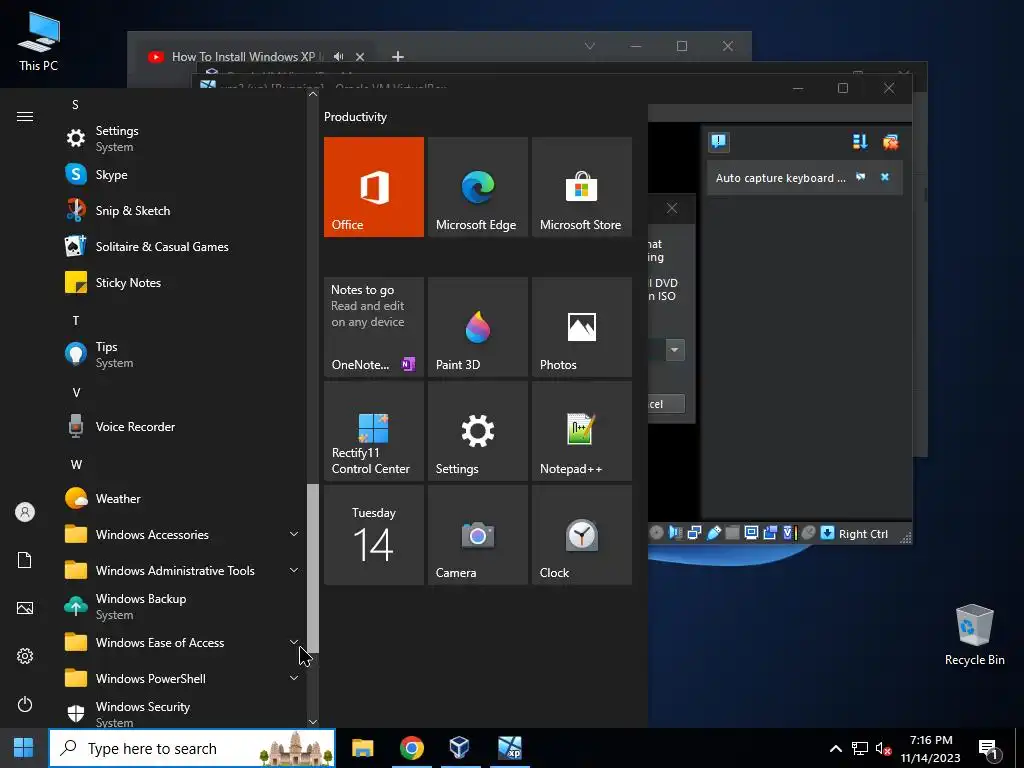The height and width of the screenshot is (768, 1024).
Task: Launch Microsoft Edge tile
Action: pos(477,187)
